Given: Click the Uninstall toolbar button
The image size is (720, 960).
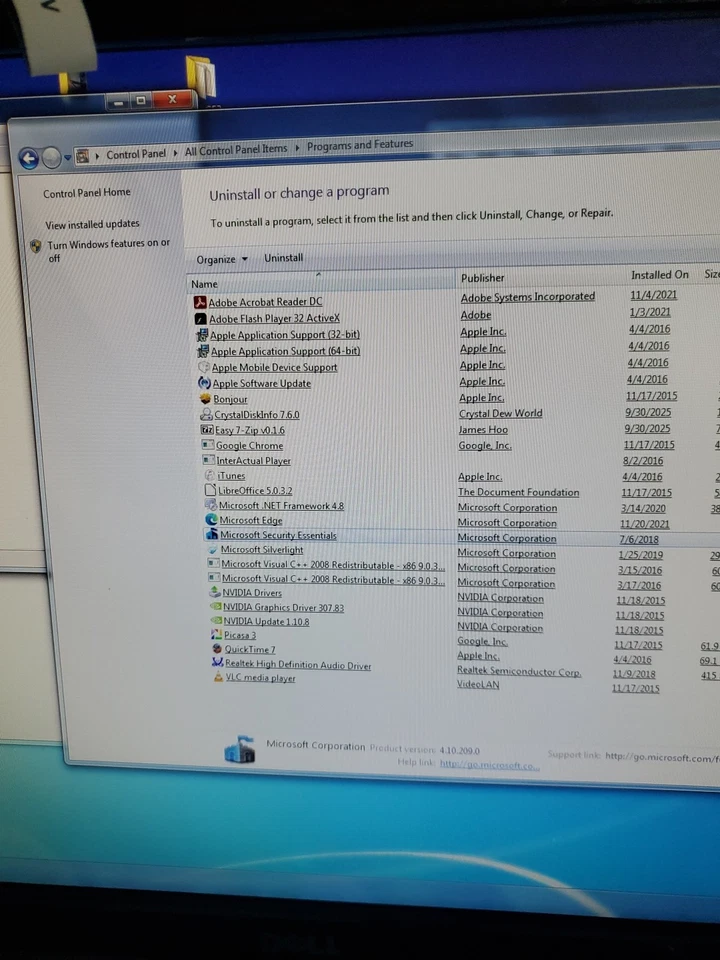Looking at the screenshot, I should click(x=283, y=258).
